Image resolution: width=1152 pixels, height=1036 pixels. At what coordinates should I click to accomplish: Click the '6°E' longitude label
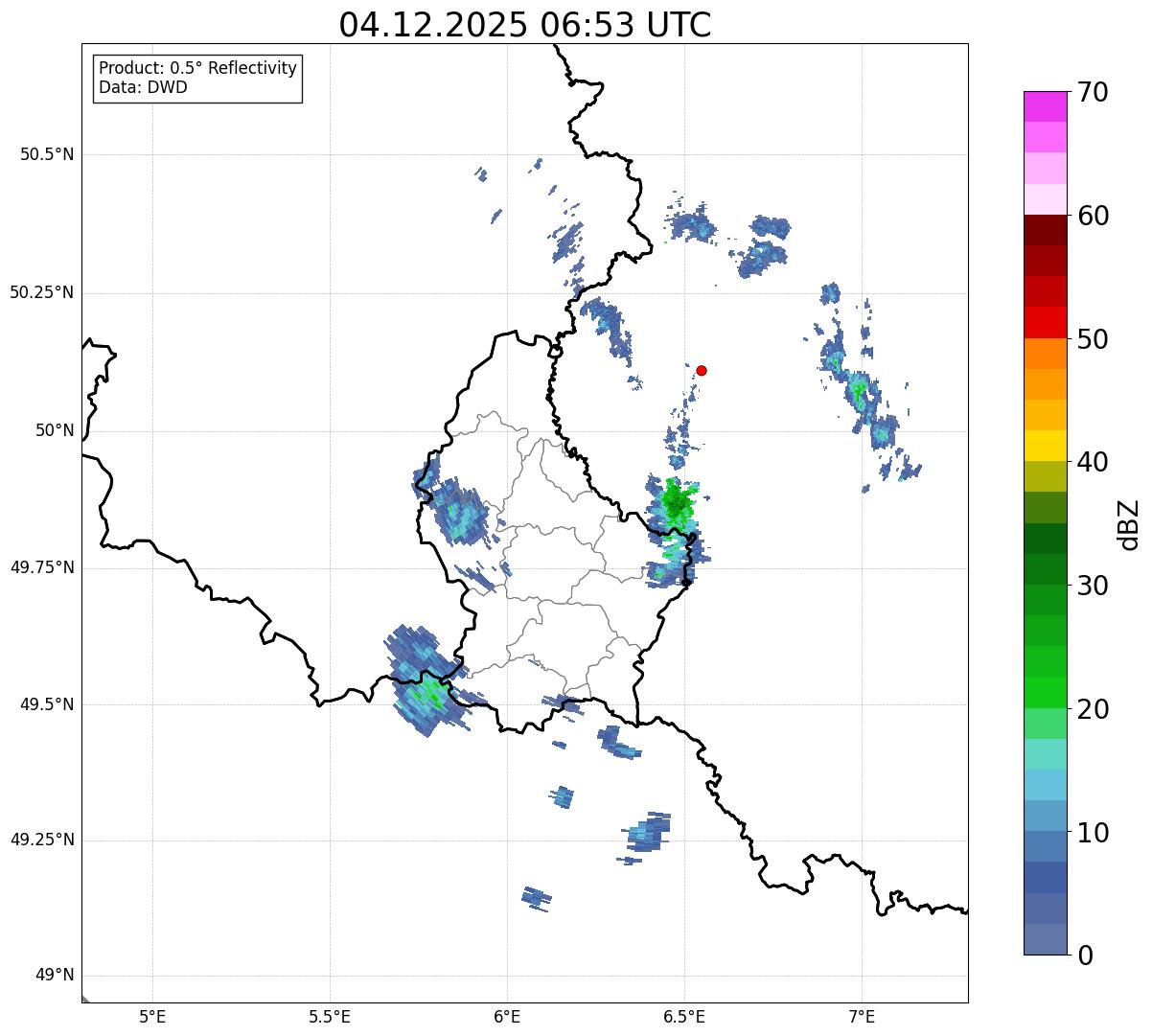pos(507,1016)
